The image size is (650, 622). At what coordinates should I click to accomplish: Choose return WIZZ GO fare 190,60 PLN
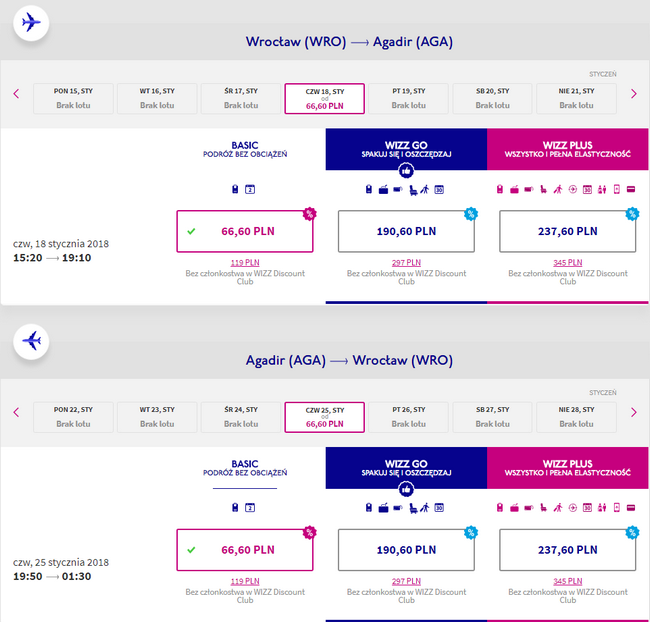[406, 550]
